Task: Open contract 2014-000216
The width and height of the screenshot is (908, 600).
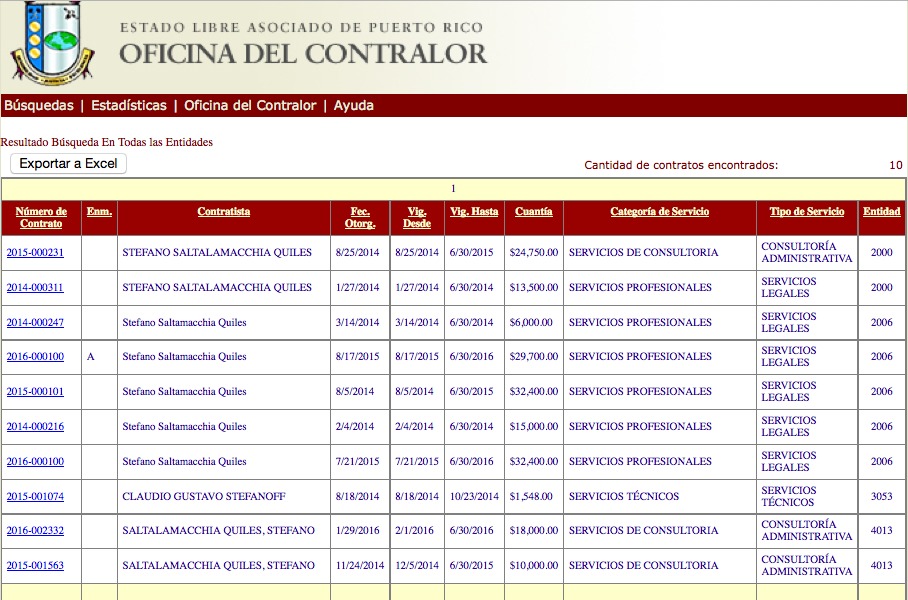Action: (x=35, y=427)
